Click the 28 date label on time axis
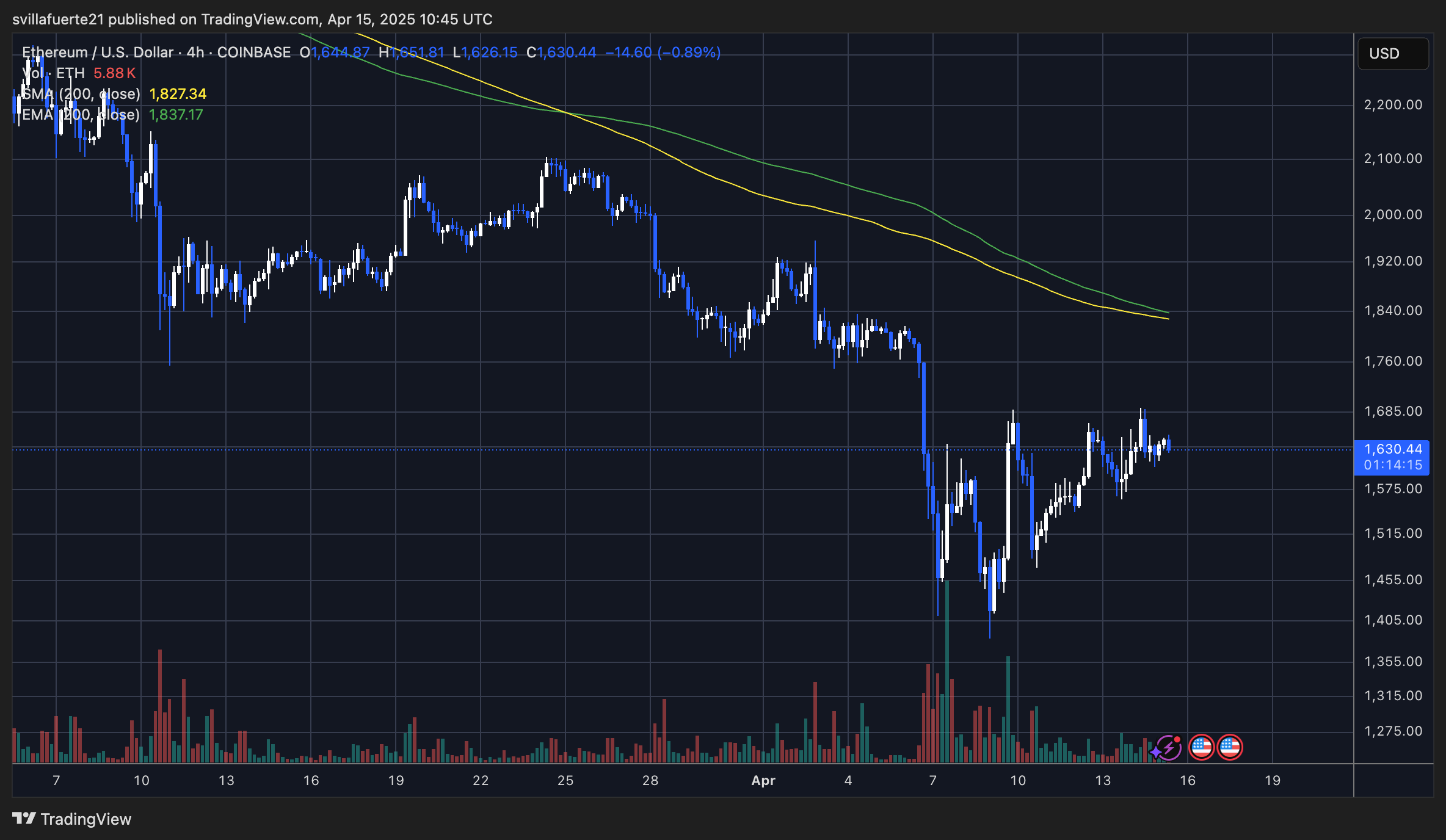Viewport: 1446px width, 840px height. pos(650,781)
